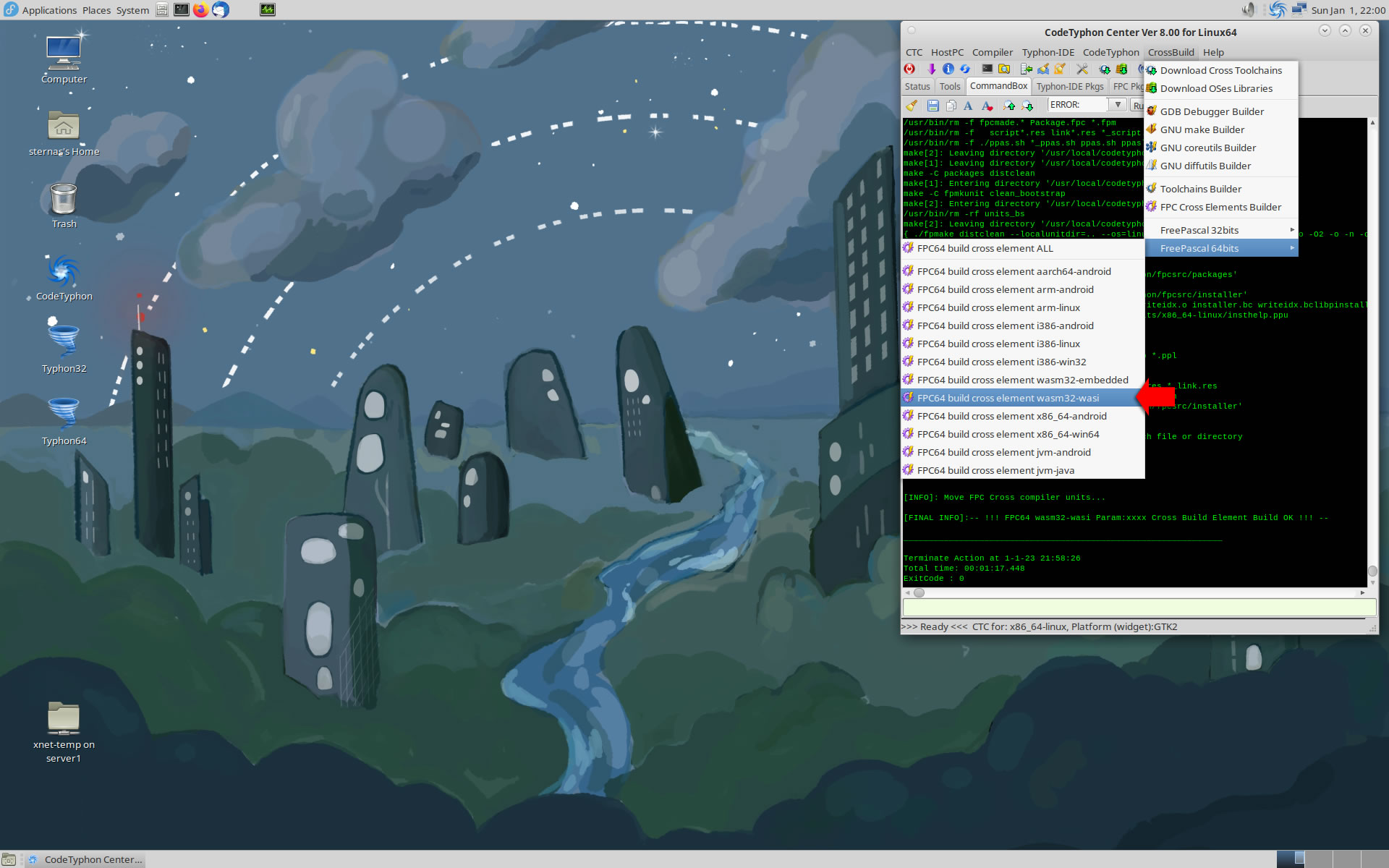This screenshot has height=868, width=1389.
Task: Choose GNU diffutils Builder
Action: point(1221,166)
